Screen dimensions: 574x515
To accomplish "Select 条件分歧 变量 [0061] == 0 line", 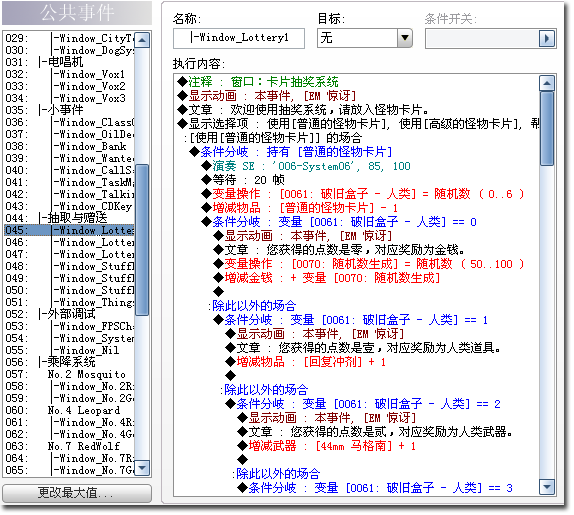I will 339,222.
